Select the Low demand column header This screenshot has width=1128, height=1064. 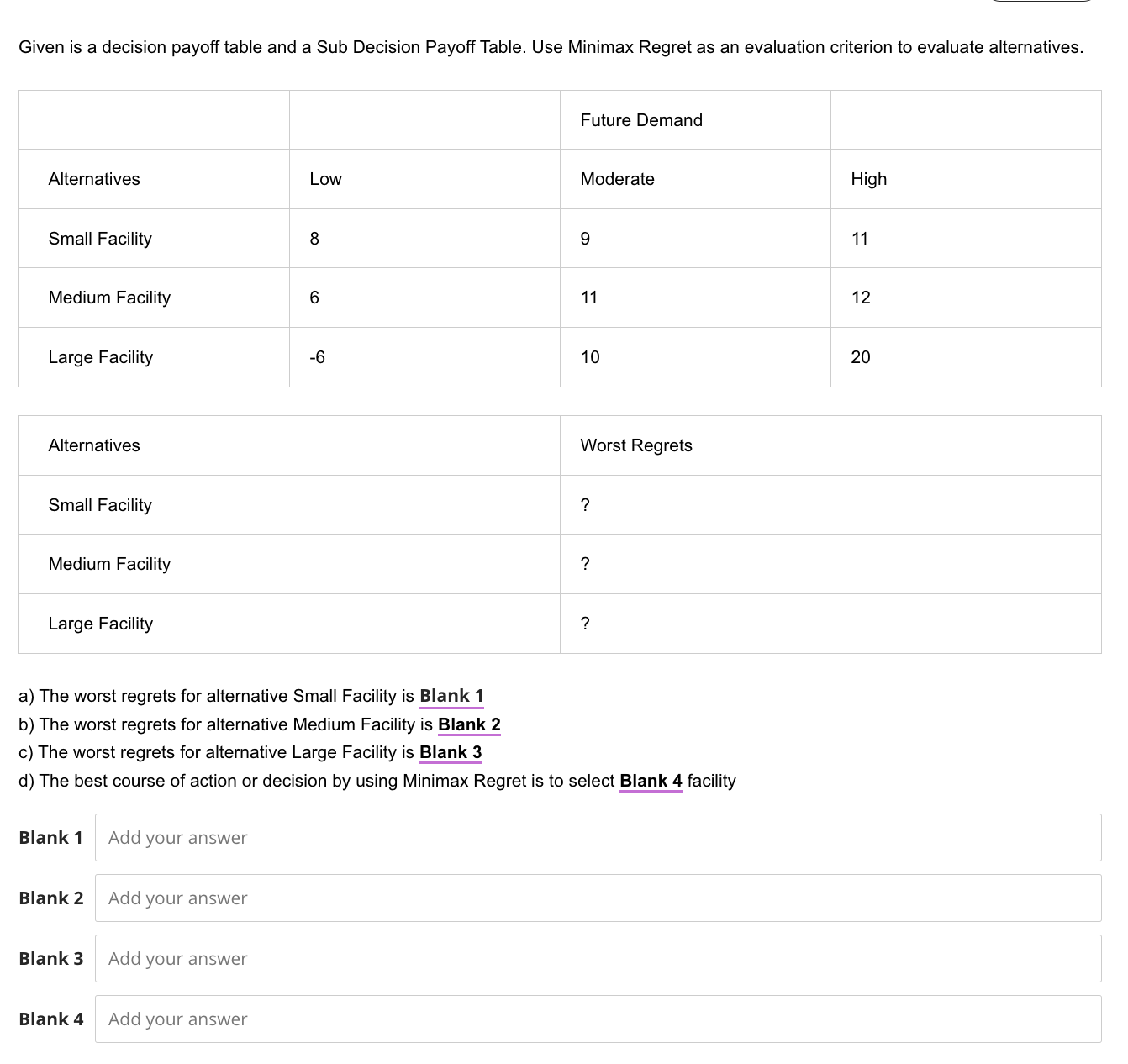tap(325, 179)
